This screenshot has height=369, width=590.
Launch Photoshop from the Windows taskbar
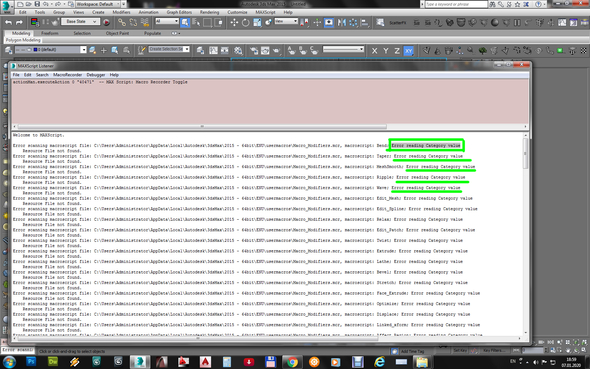(x=31, y=362)
